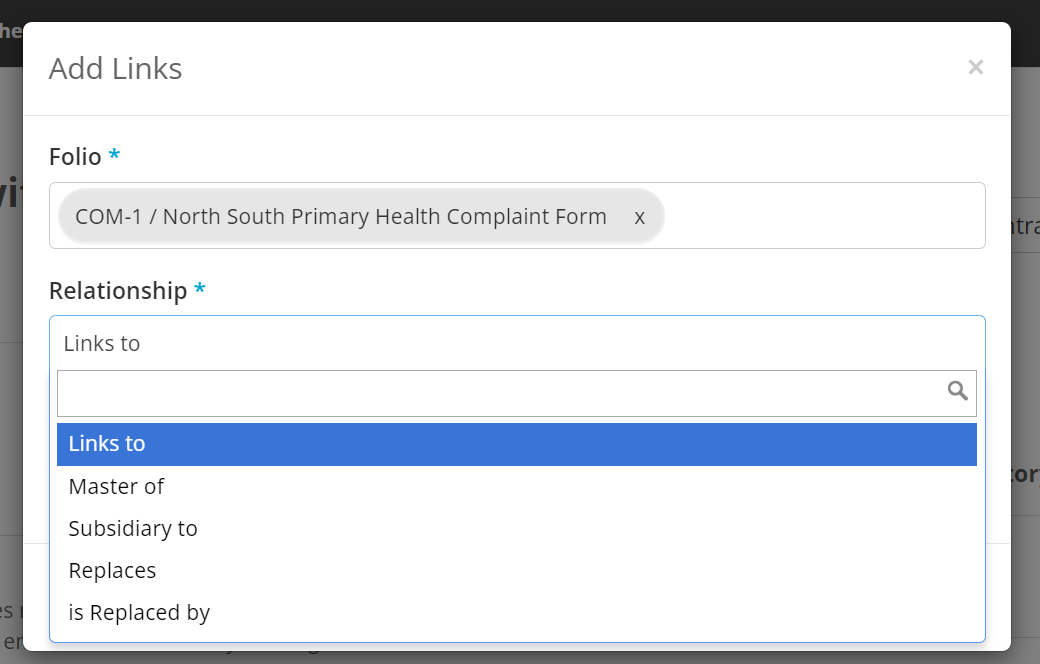
Task: Click the 'Folio' field label
Action: [73, 156]
